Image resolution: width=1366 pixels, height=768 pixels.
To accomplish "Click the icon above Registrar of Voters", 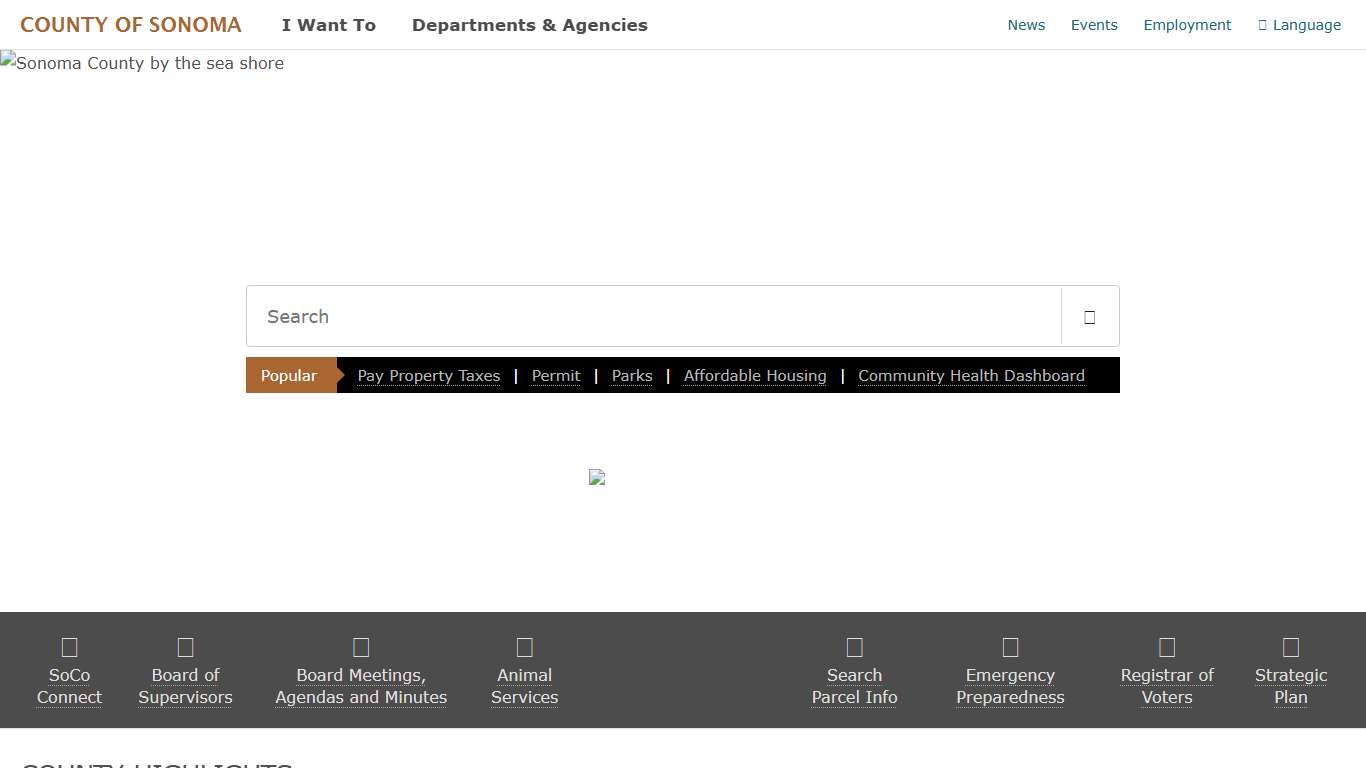I will 1166,647.
